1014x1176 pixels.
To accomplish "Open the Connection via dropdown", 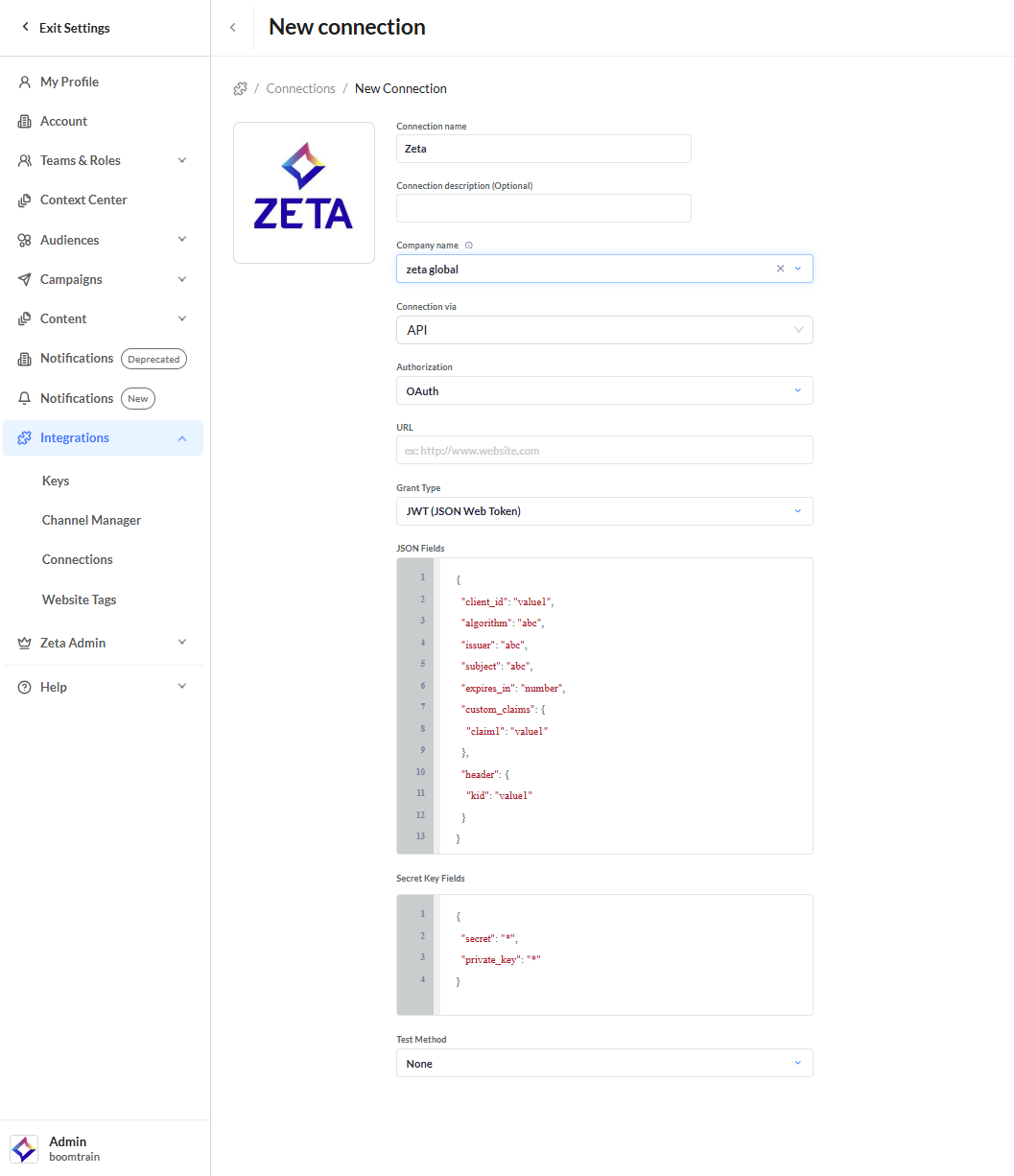I will click(604, 330).
